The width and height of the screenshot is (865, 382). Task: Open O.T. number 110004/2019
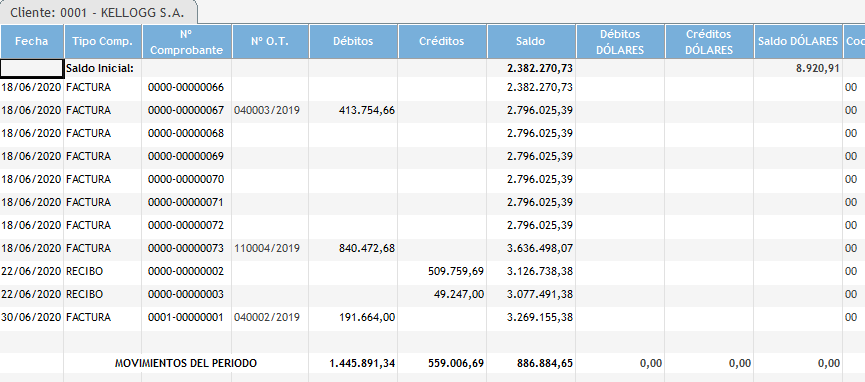pyautogui.click(x=267, y=248)
